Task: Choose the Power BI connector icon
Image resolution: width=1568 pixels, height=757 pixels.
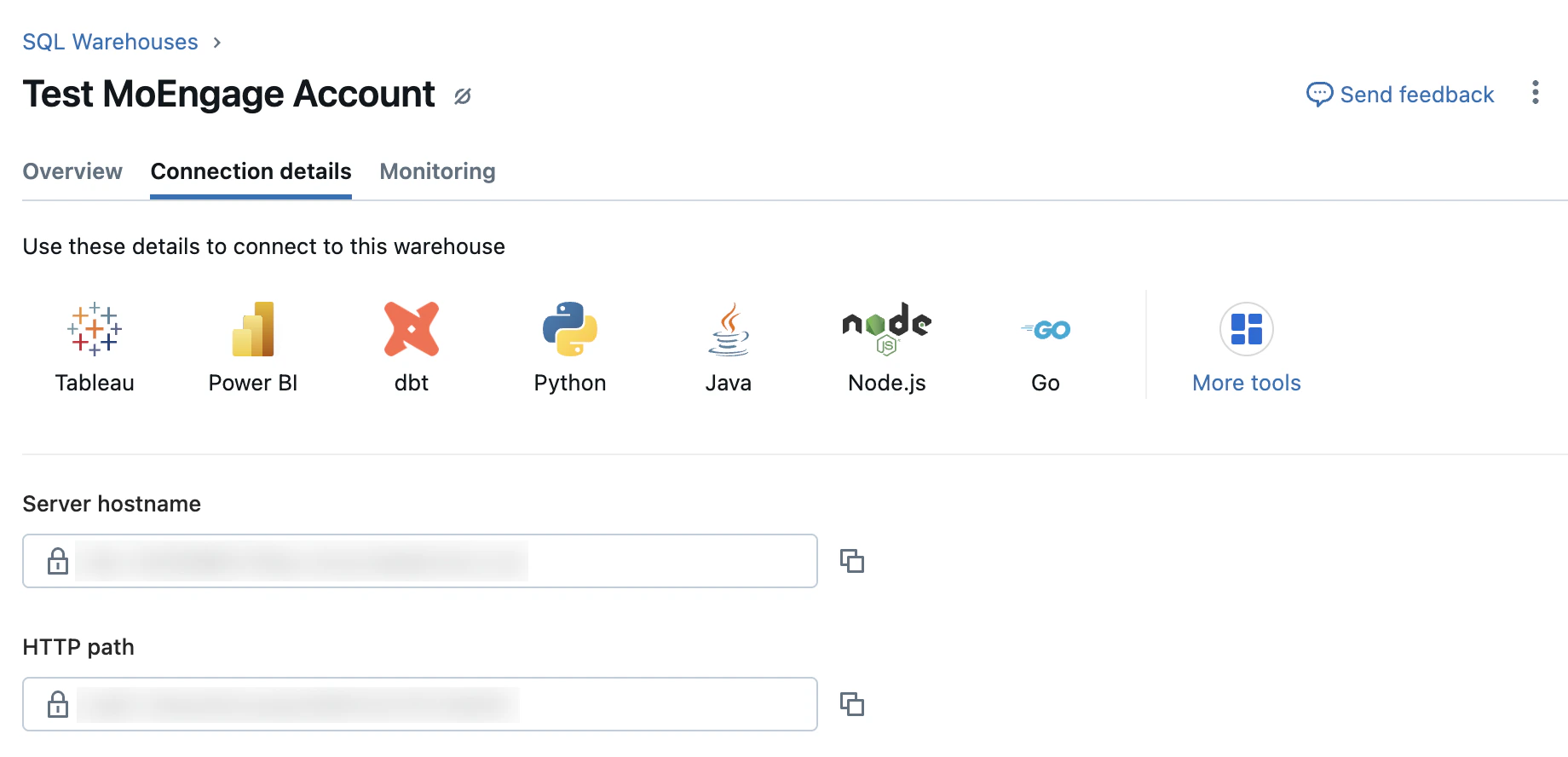Action: point(253,329)
